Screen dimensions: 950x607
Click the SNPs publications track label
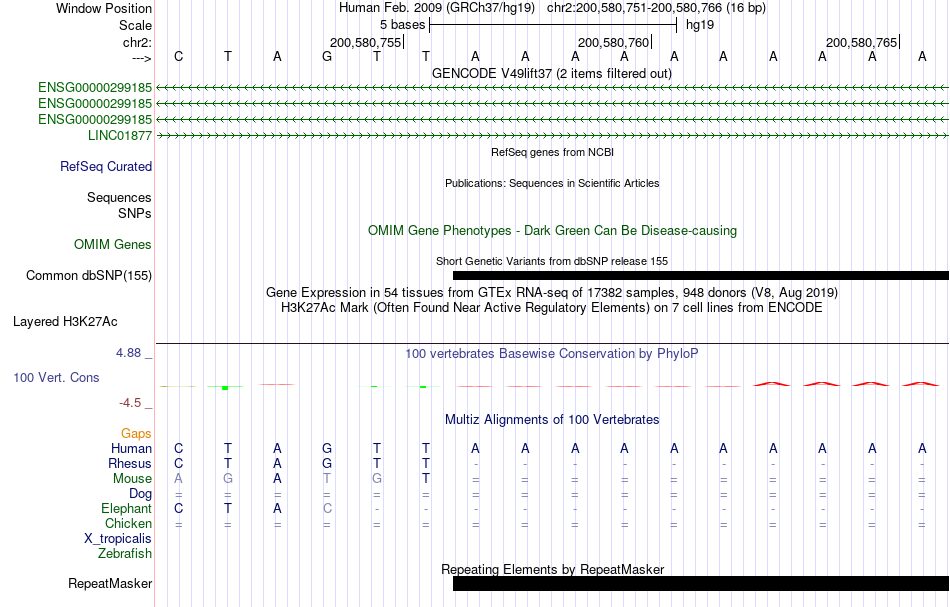click(x=135, y=213)
